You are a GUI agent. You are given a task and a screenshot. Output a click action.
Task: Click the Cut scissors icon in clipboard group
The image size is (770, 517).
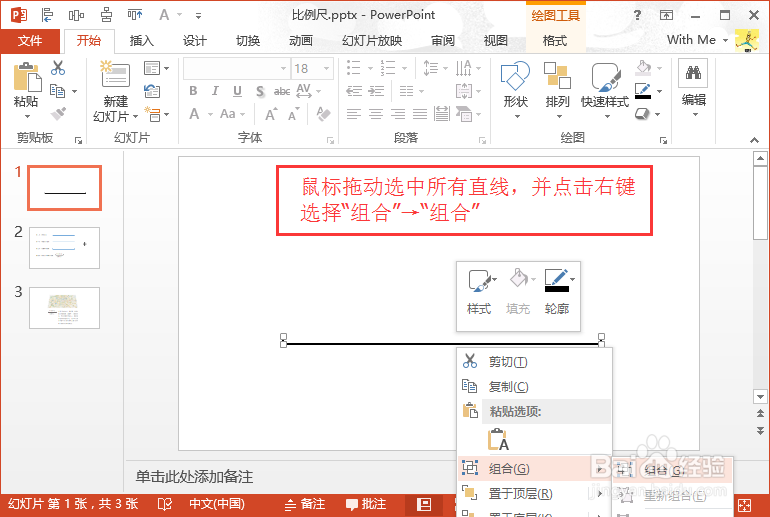point(58,68)
